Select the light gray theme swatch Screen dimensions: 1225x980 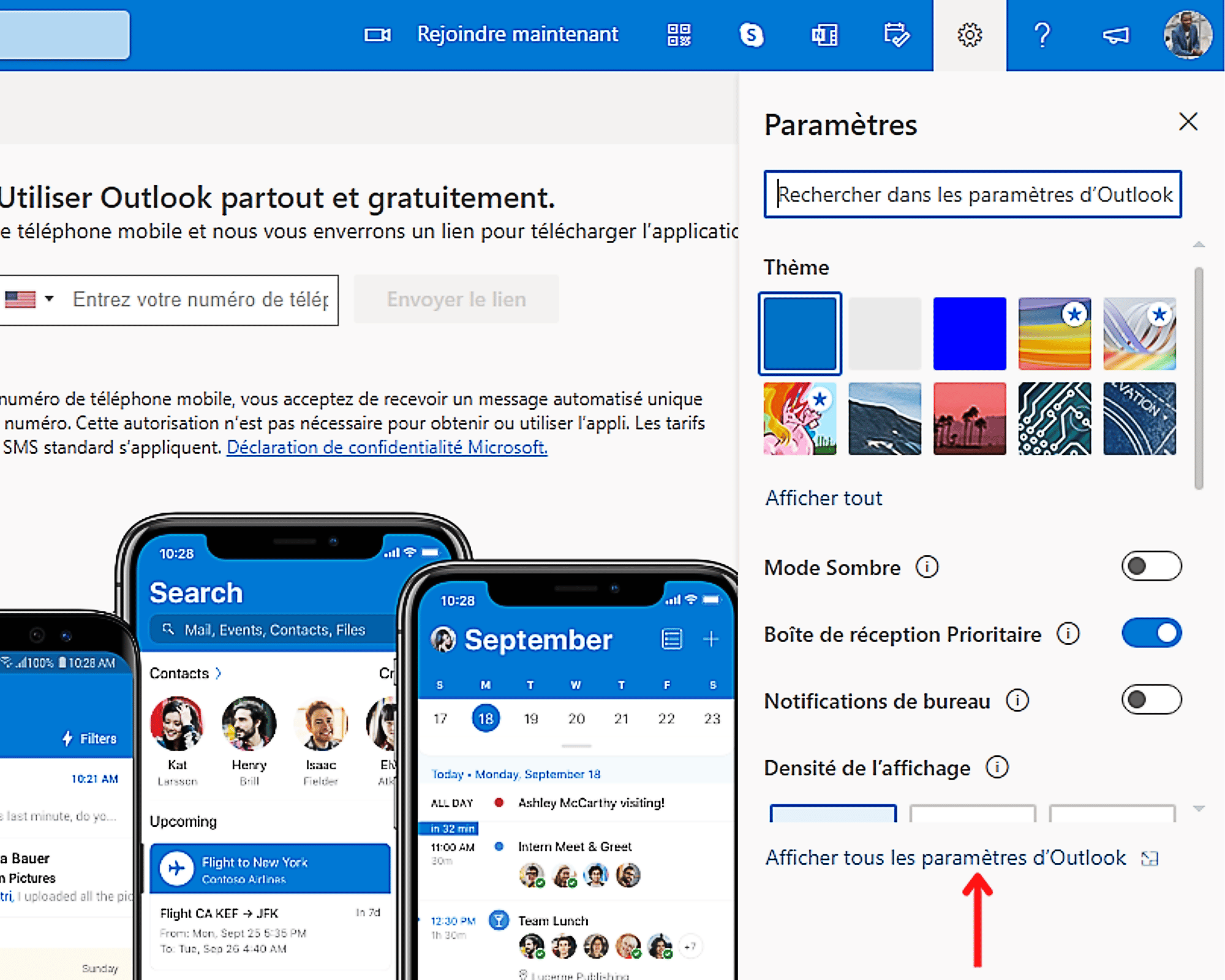pos(884,334)
